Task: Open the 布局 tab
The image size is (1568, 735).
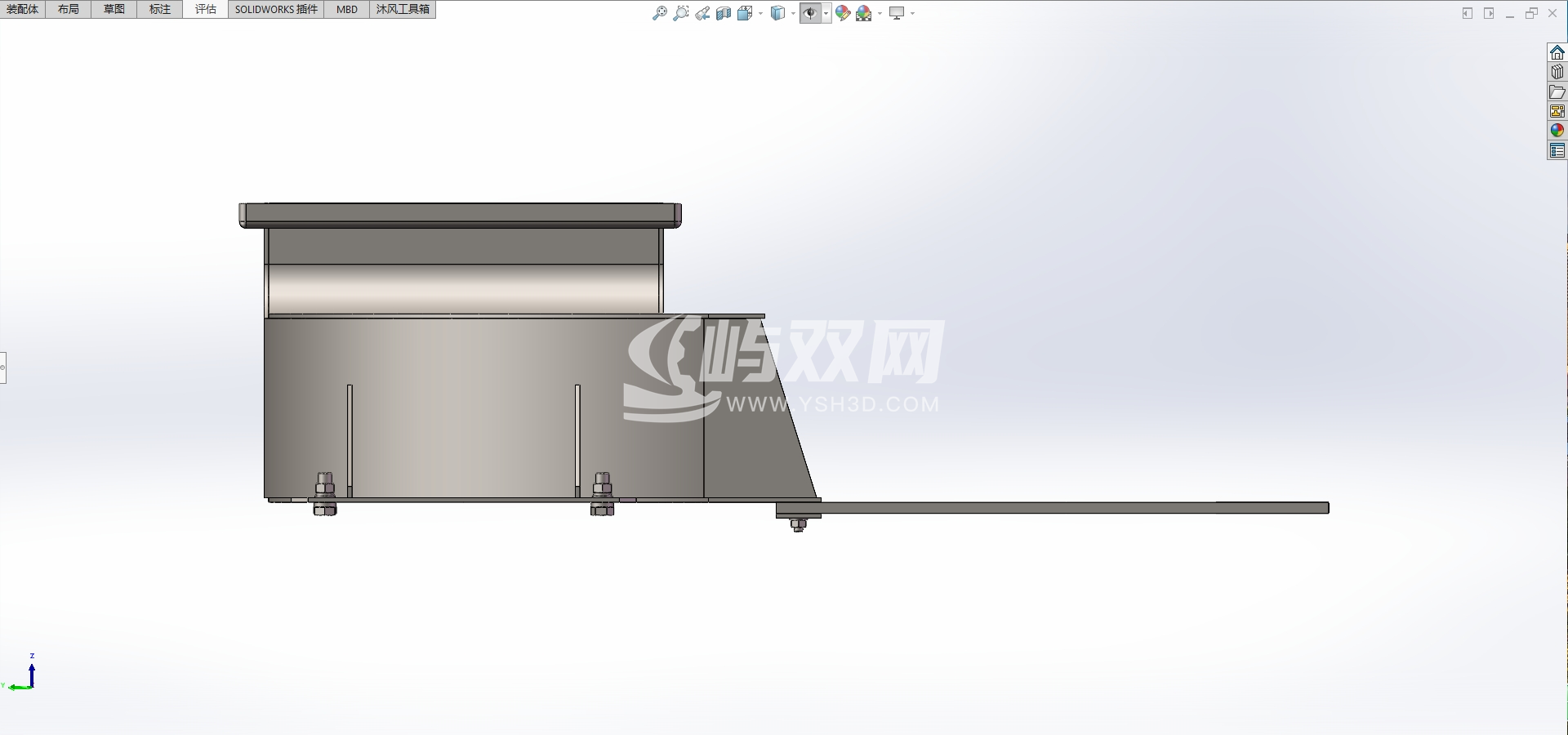Action: pyautogui.click(x=69, y=9)
